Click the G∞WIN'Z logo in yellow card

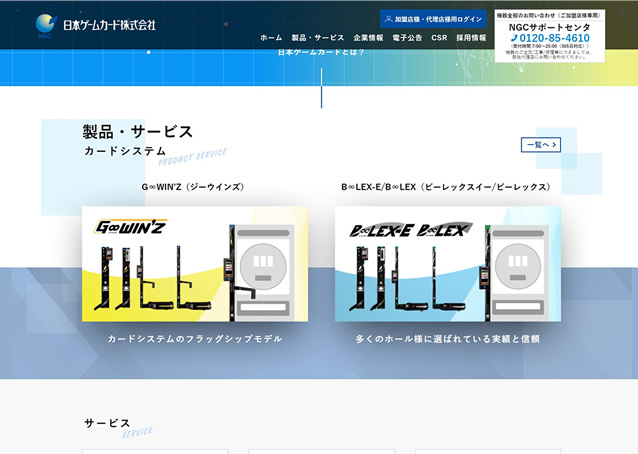[x=131, y=227]
